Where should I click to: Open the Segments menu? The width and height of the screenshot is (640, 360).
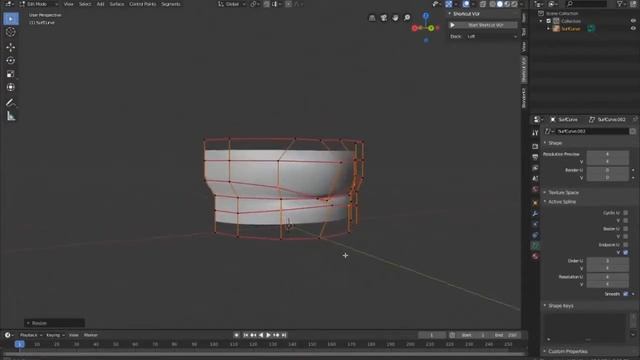coord(171,4)
